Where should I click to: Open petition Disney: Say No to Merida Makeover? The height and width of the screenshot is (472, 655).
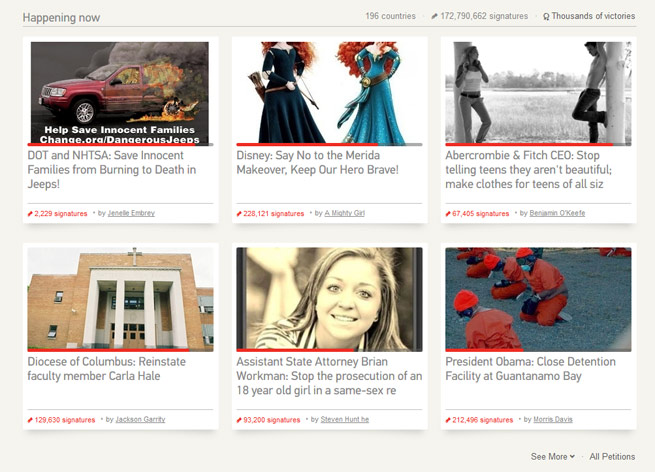pos(317,162)
